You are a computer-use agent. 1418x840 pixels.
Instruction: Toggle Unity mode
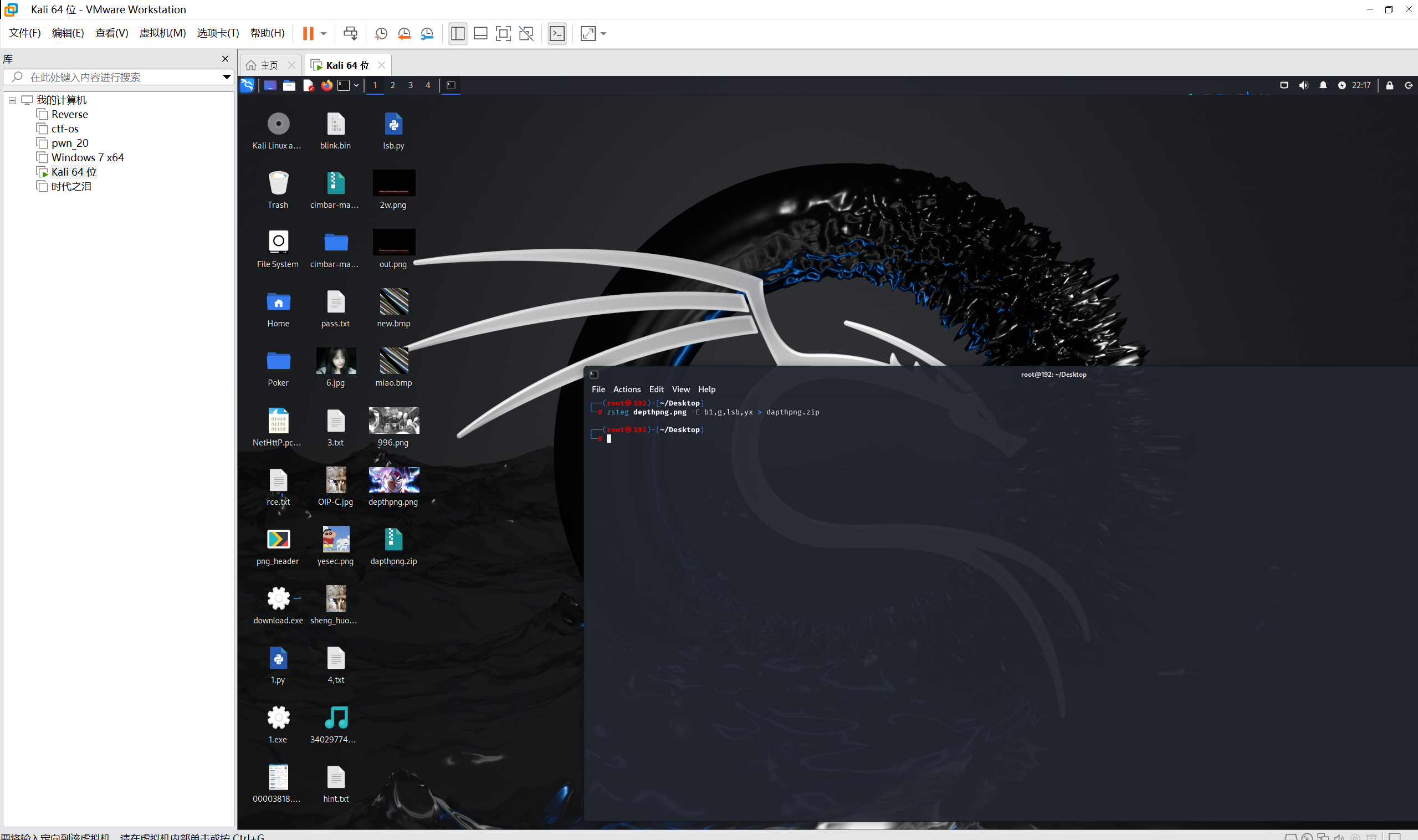click(x=526, y=33)
